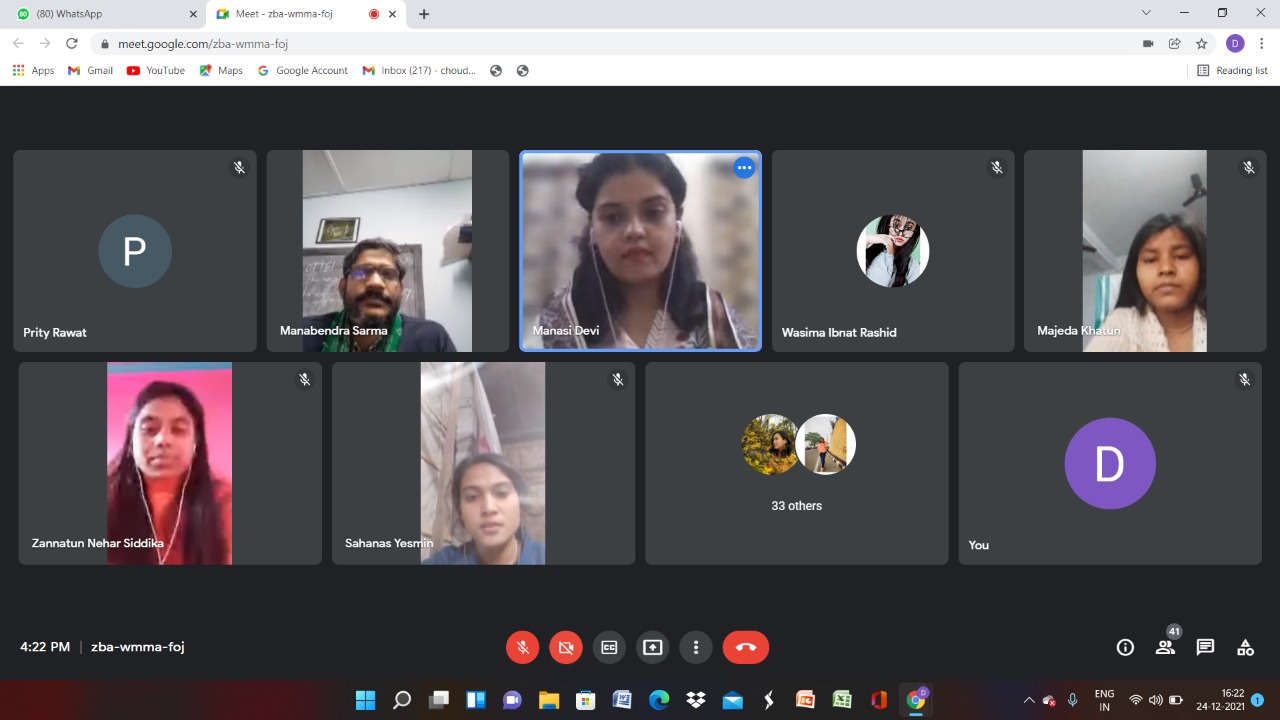This screenshot has height=720, width=1280.
Task: Open File Explorer from the taskbar
Action: pyautogui.click(x=548, y=700)
